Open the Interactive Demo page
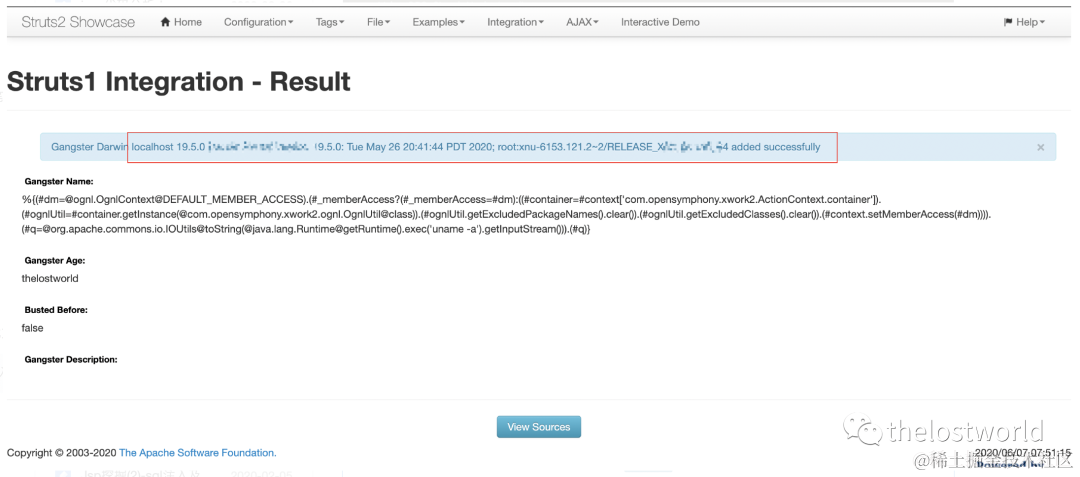Image resolution: width=1080 pixels, height=477 pixels. [660, 22]
